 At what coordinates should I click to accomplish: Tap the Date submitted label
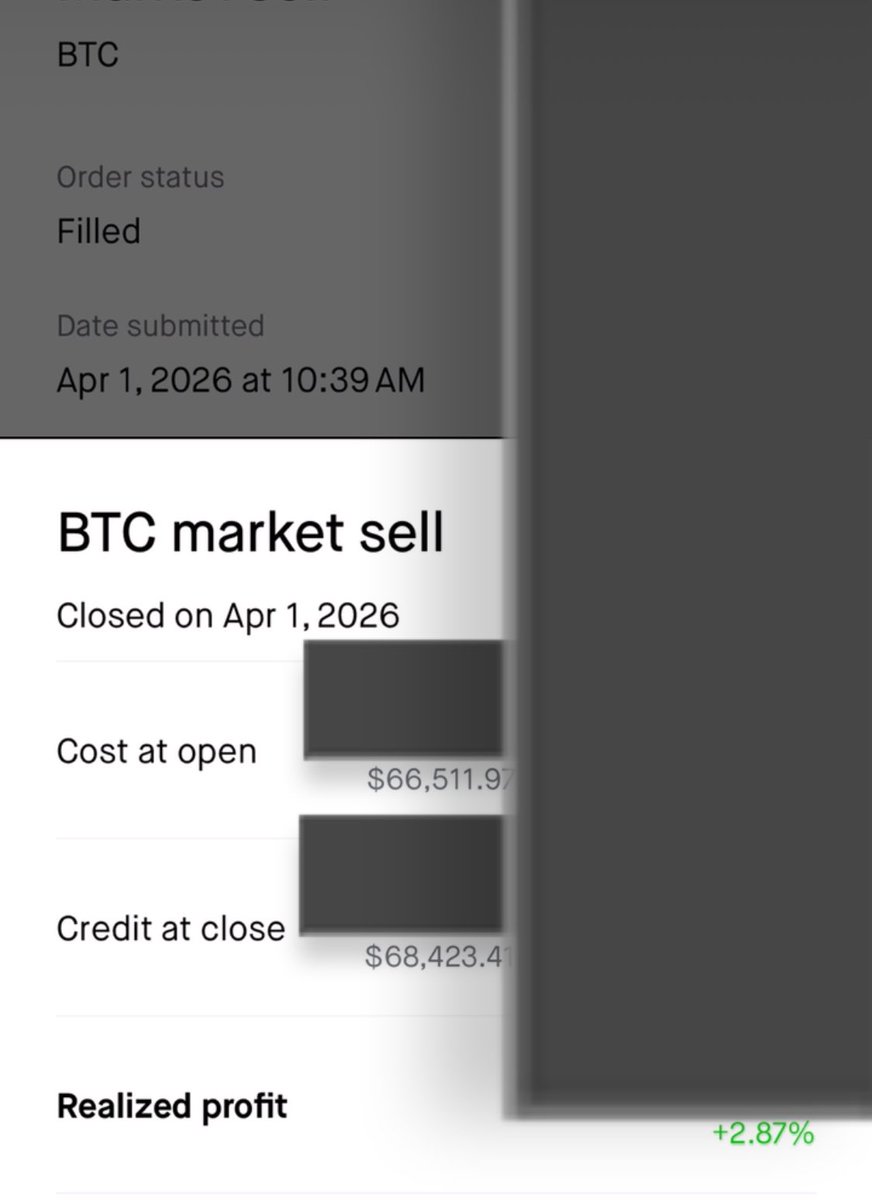click(x=160, y=326)
